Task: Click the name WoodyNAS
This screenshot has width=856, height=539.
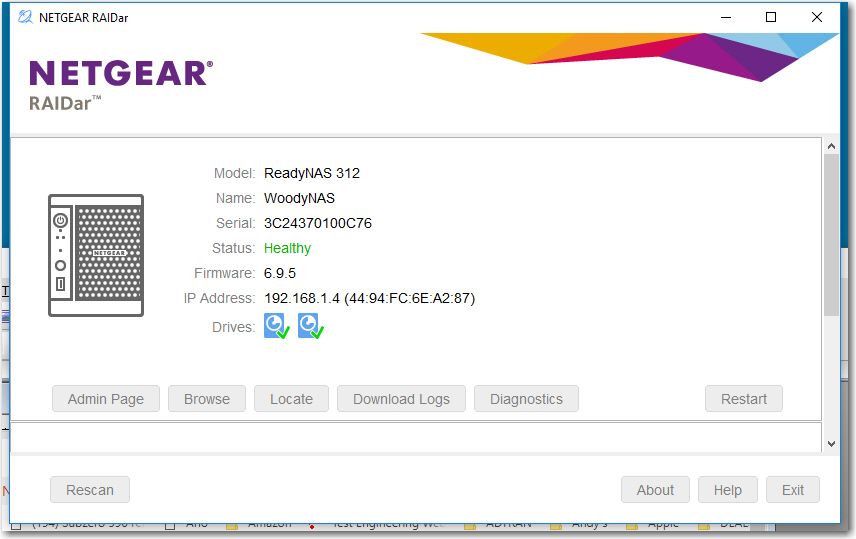Action: click(x=299, y=198)
